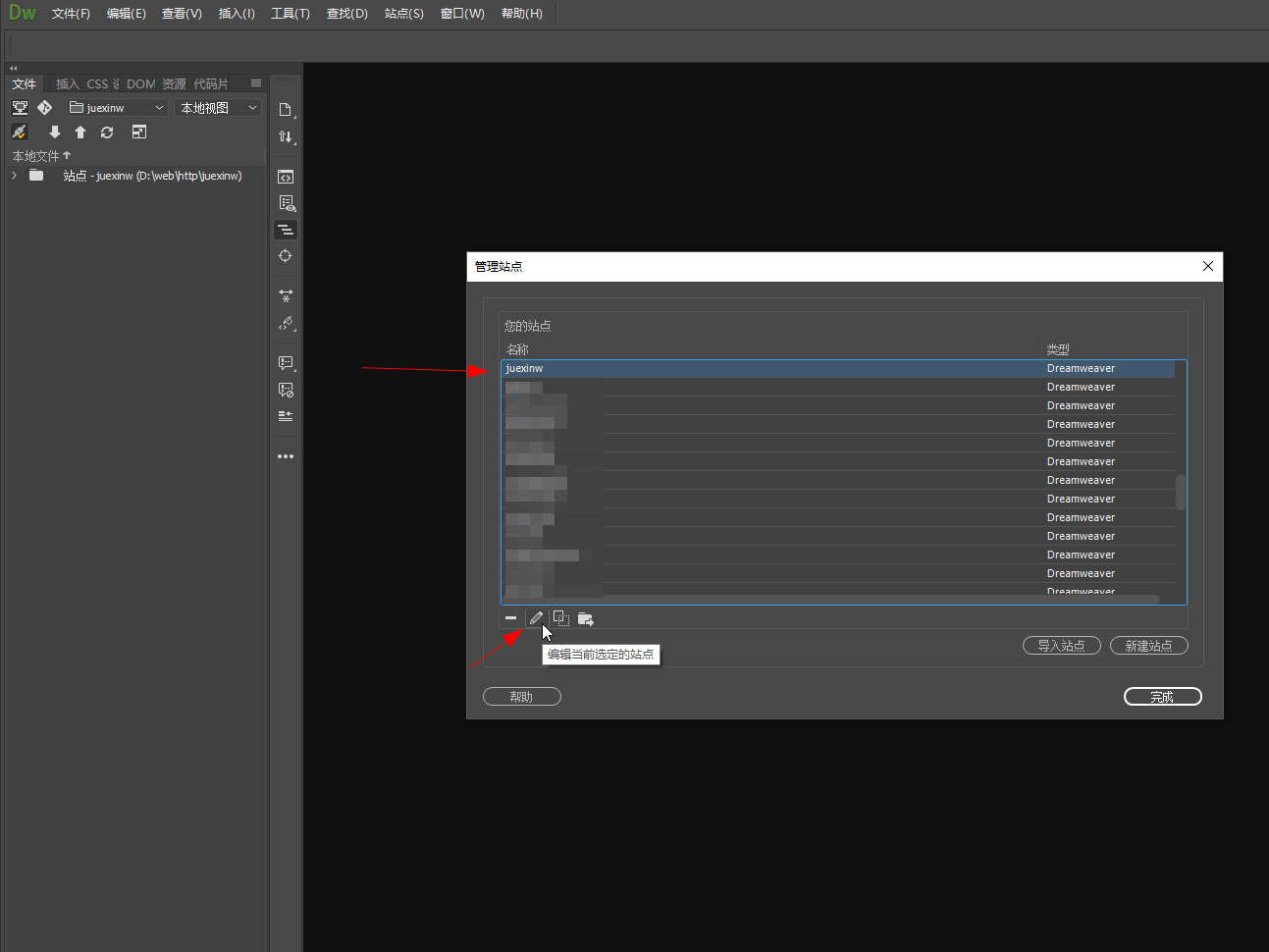Open the 编辑(E) menu
1269x952 pixels.
click(127, 14)
